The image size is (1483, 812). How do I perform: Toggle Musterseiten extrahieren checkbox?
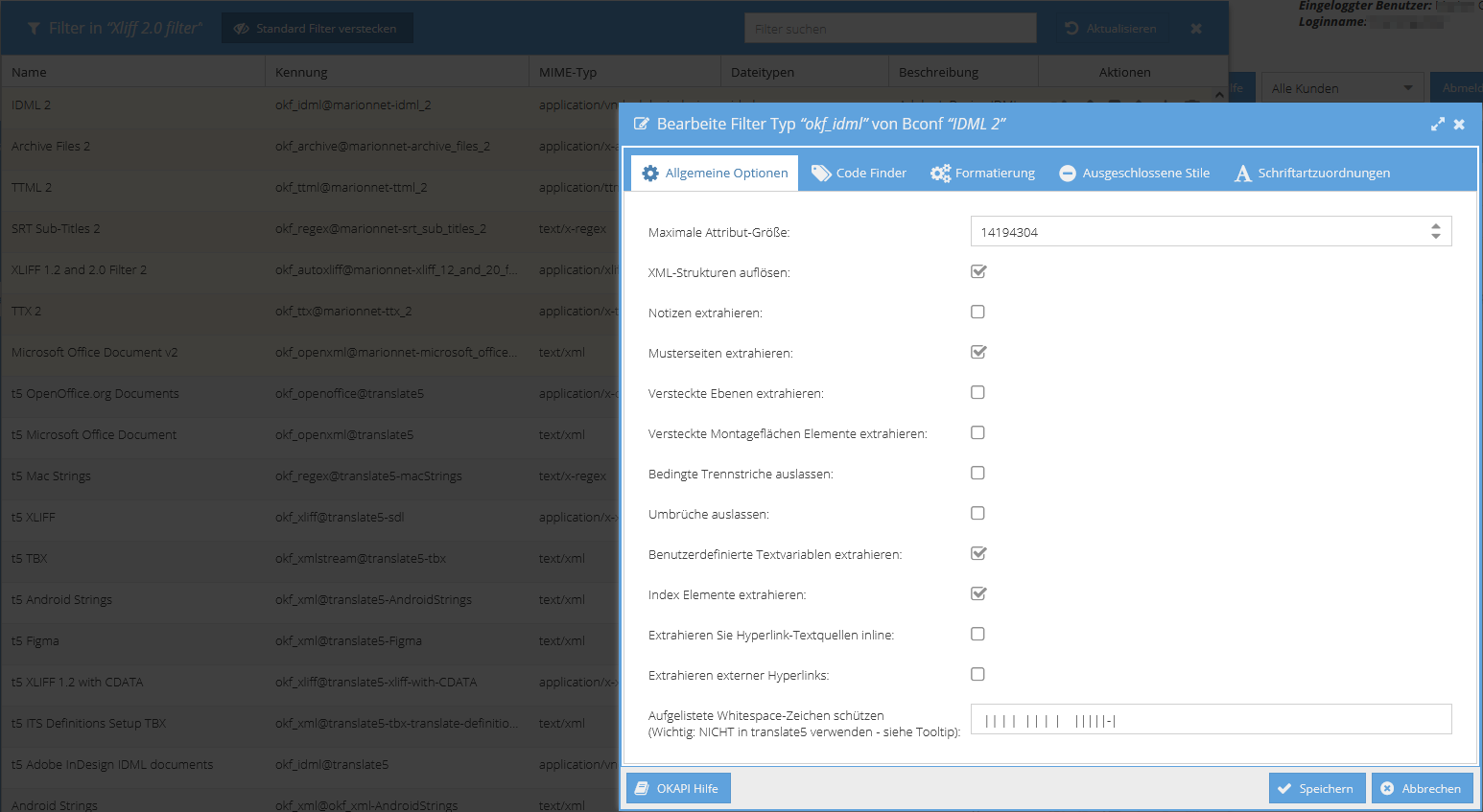point(977,352)
